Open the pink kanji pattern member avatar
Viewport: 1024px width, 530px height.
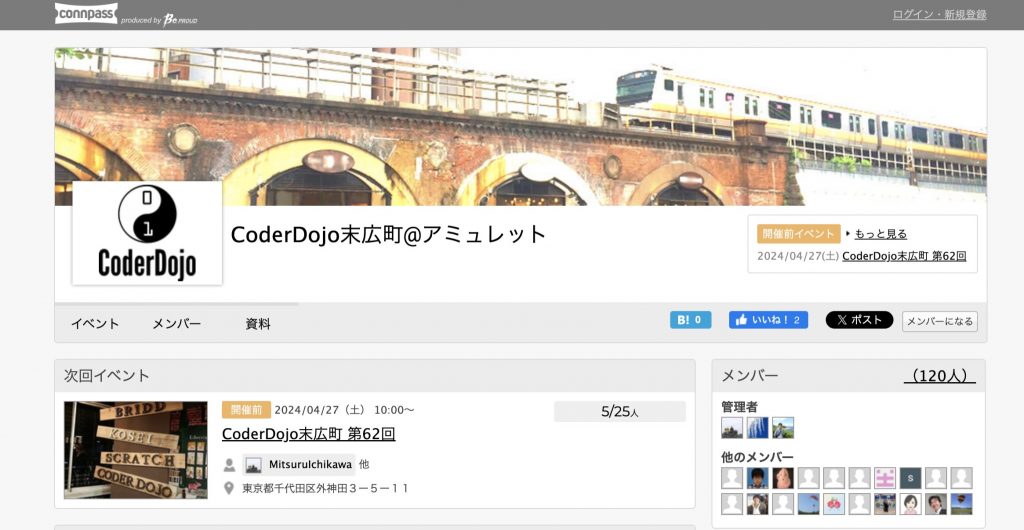(885, 478)
